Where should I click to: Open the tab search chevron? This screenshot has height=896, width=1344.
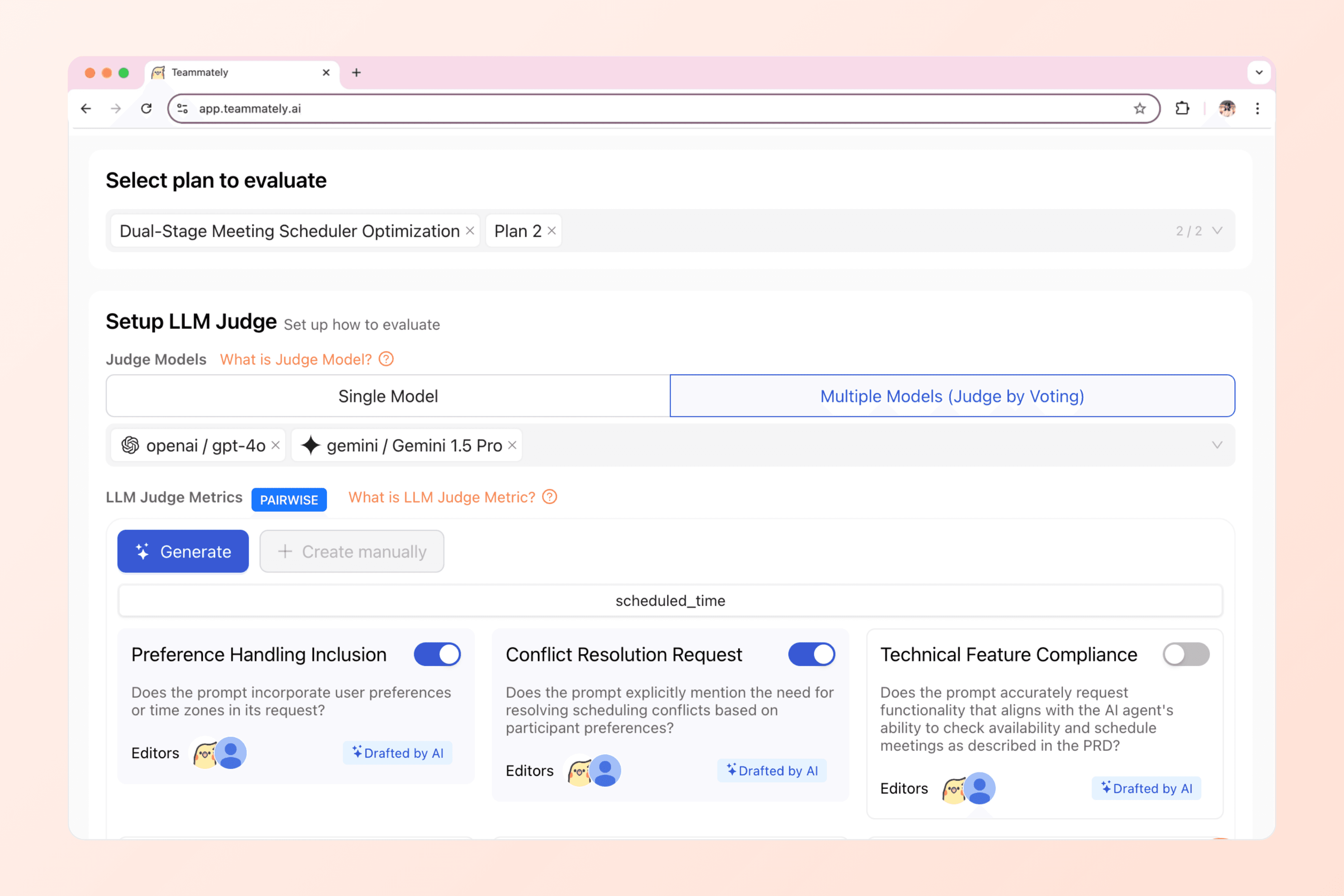pos(1259,72)
